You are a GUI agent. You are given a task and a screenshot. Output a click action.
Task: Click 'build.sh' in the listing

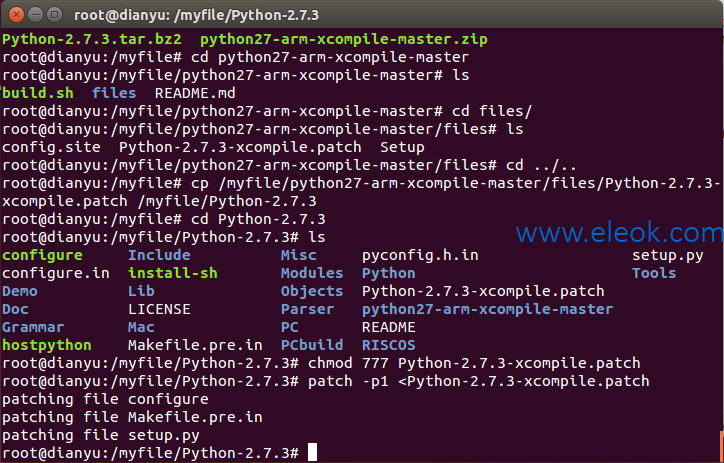pos(38,93)
